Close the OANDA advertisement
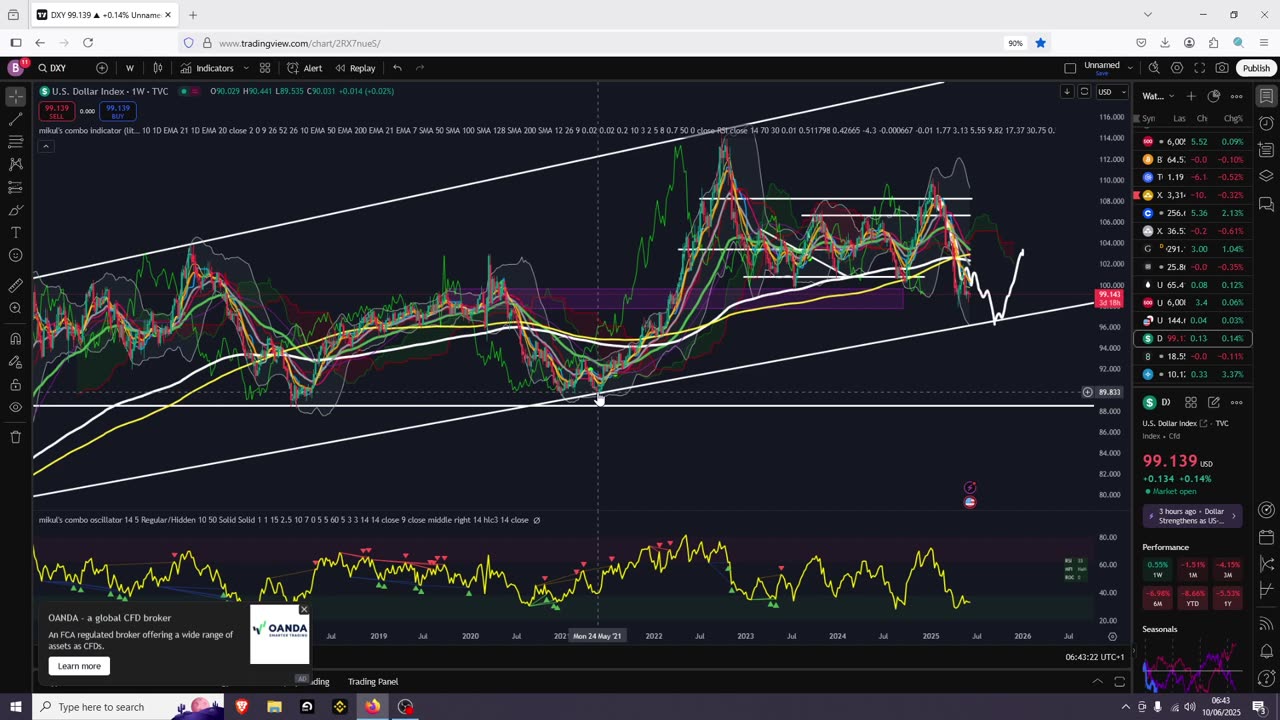The height and width of the screenshot is (720, 1280). point(304,609)
